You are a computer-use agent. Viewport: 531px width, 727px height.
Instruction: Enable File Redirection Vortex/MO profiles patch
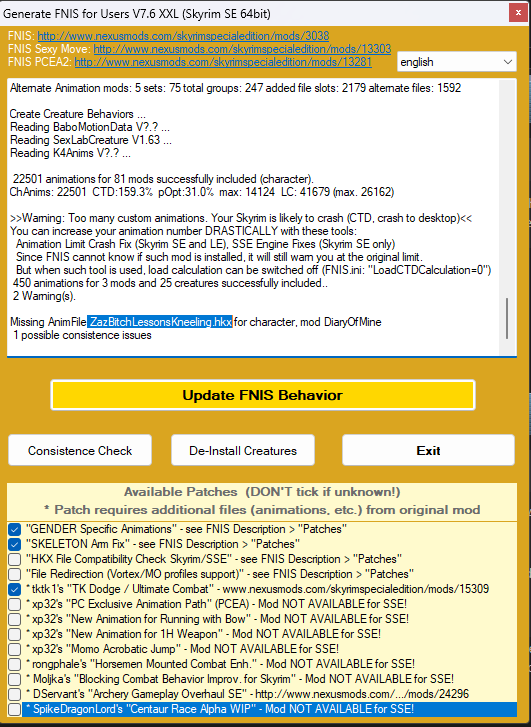[14, 574]
